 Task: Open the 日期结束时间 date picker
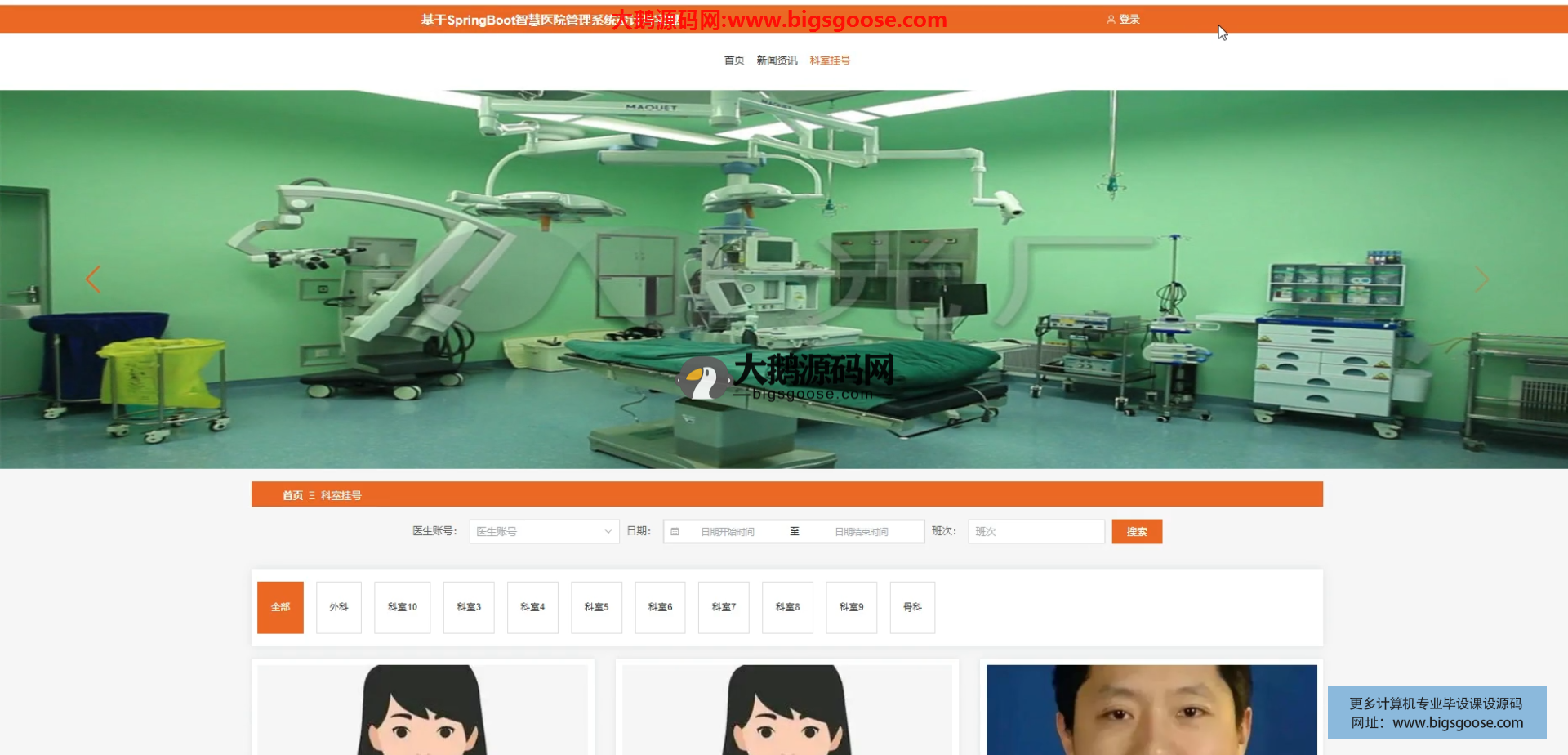[x=861, y=532]
